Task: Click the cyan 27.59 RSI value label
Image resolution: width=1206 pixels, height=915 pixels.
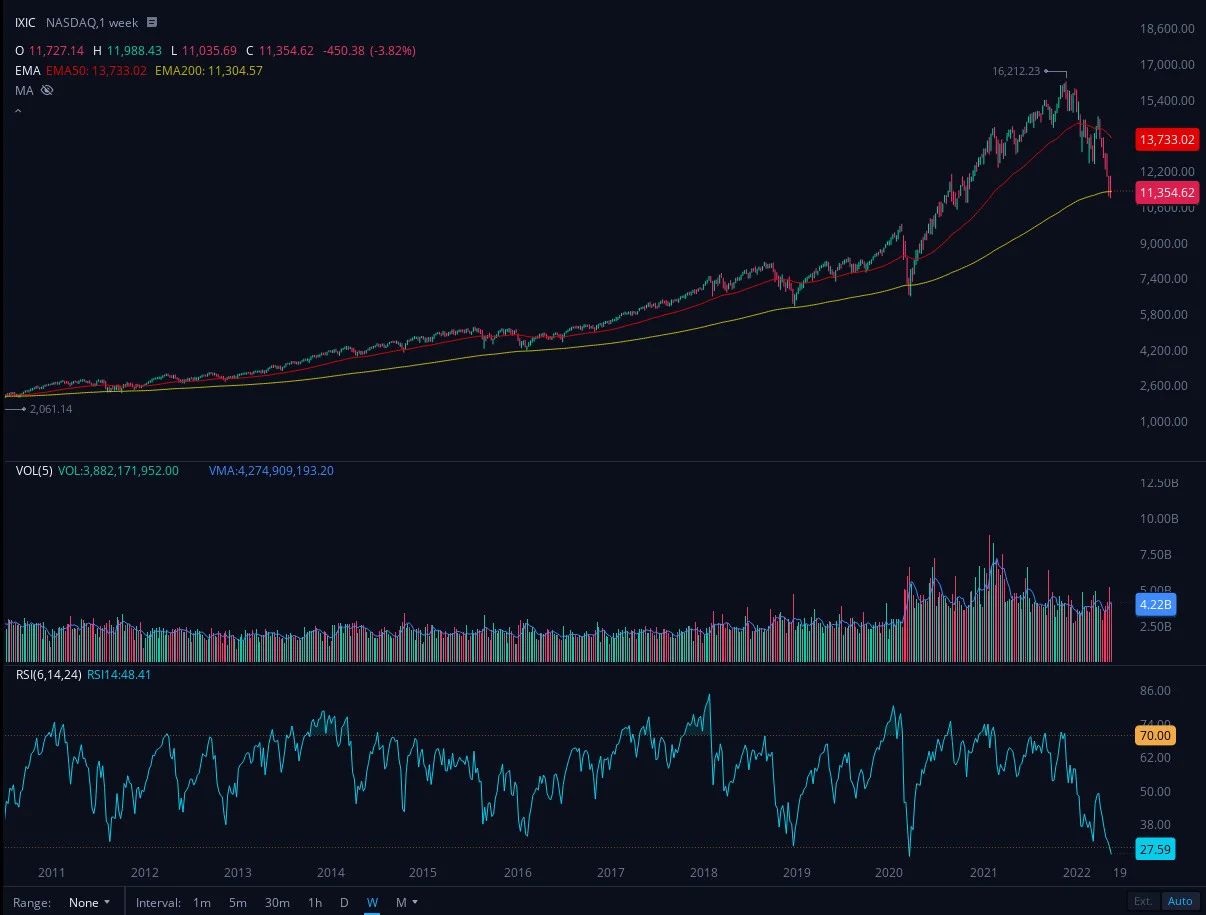Action: 1155,850
